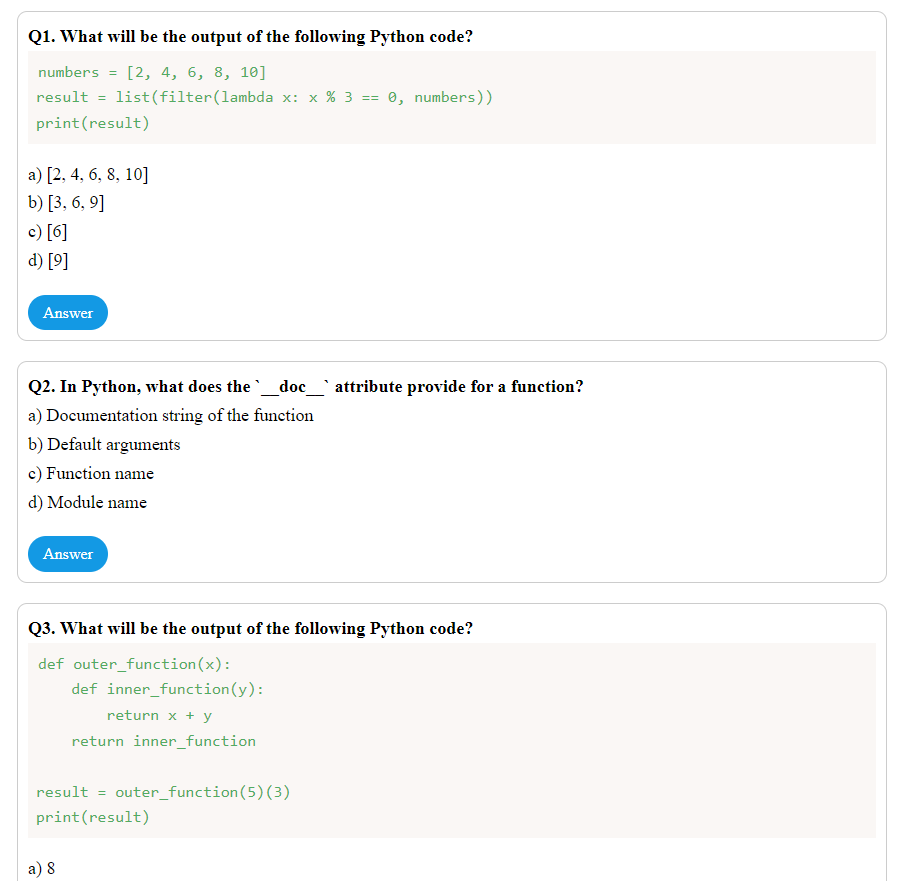Screen dimensions: 904x881
Task: Click the Q3 question heading text
Action: [x=250, y=628]
